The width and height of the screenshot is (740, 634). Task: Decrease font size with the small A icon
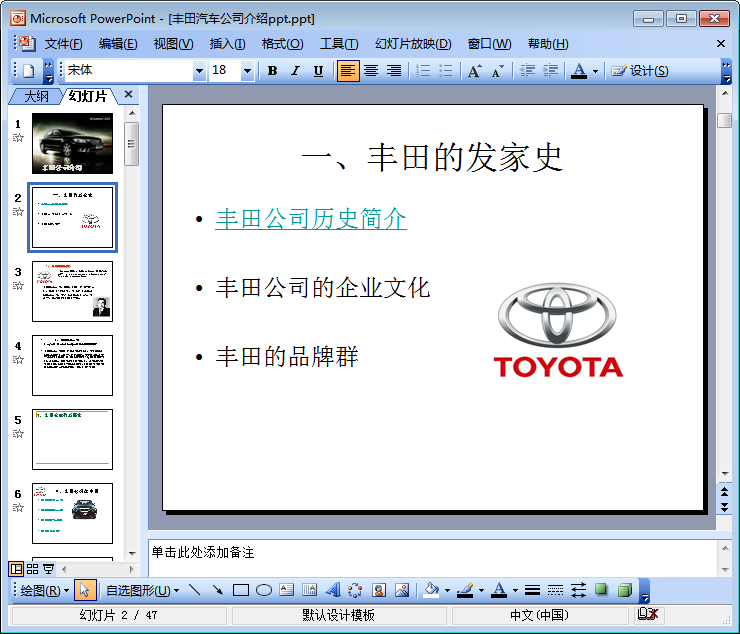pos(497,71)
